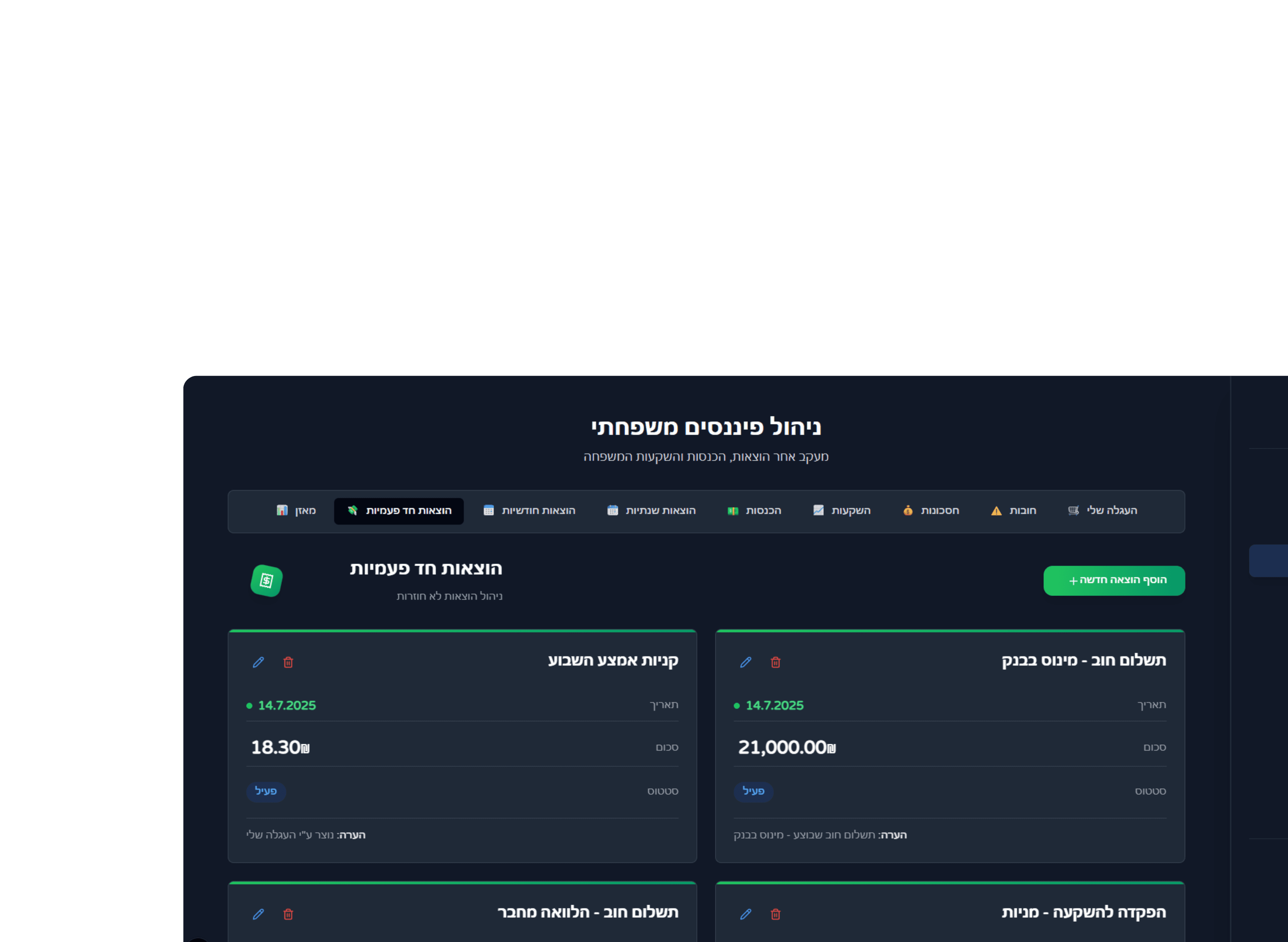Select the הכנסות tab
This screenshot has width=1288, height=942.
click(x=754, y=510)
